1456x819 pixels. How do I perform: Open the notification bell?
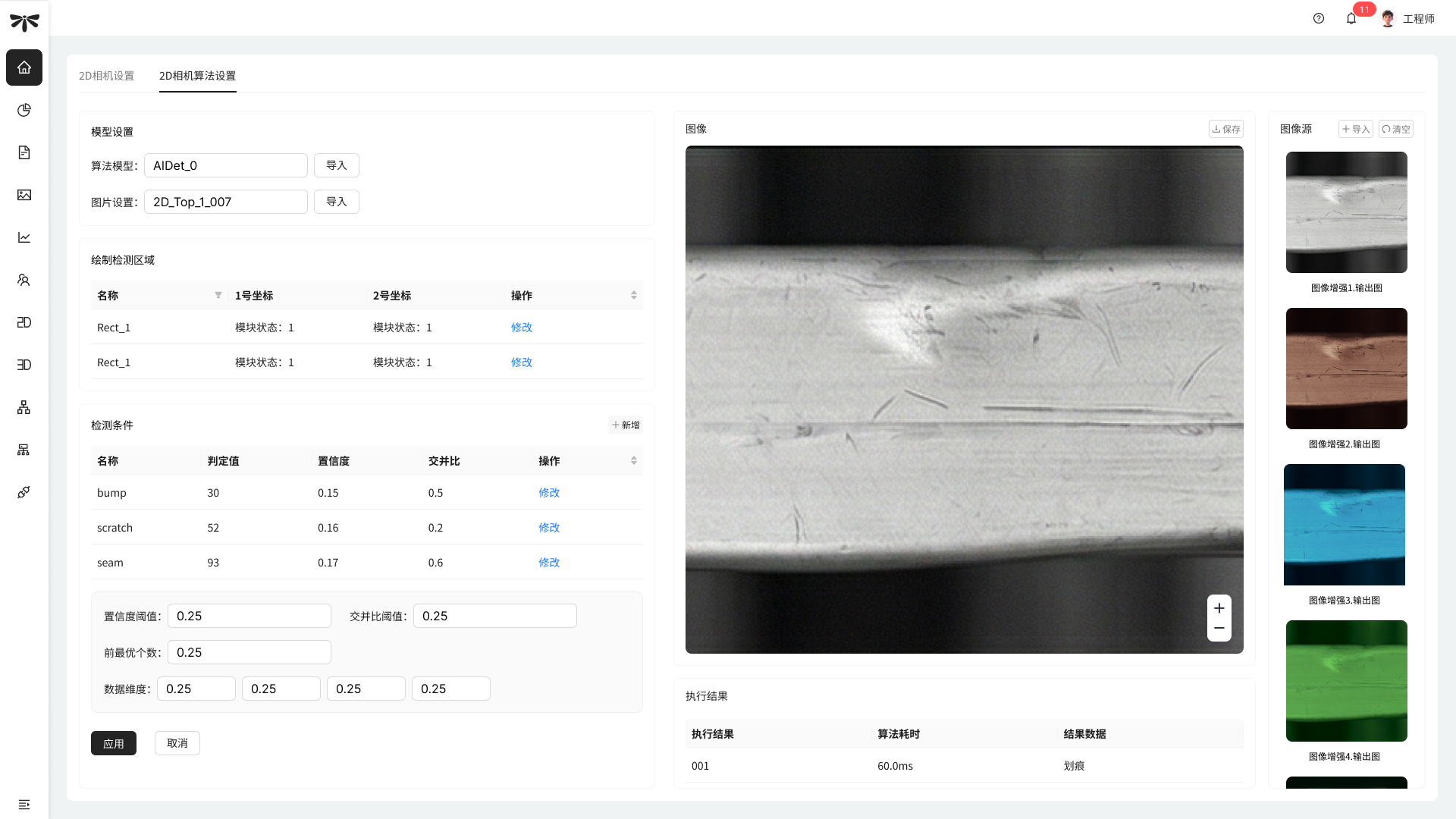coord(1351,19)
